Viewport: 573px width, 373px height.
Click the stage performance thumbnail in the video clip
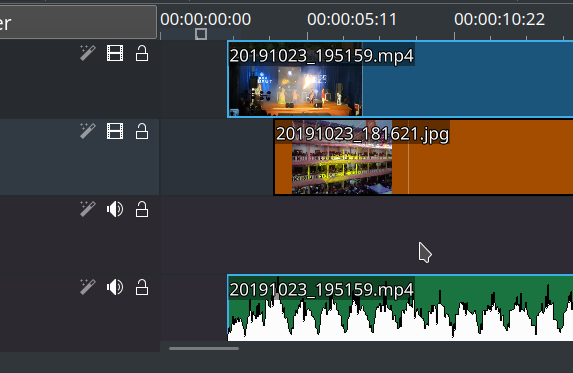click(296, 91)
